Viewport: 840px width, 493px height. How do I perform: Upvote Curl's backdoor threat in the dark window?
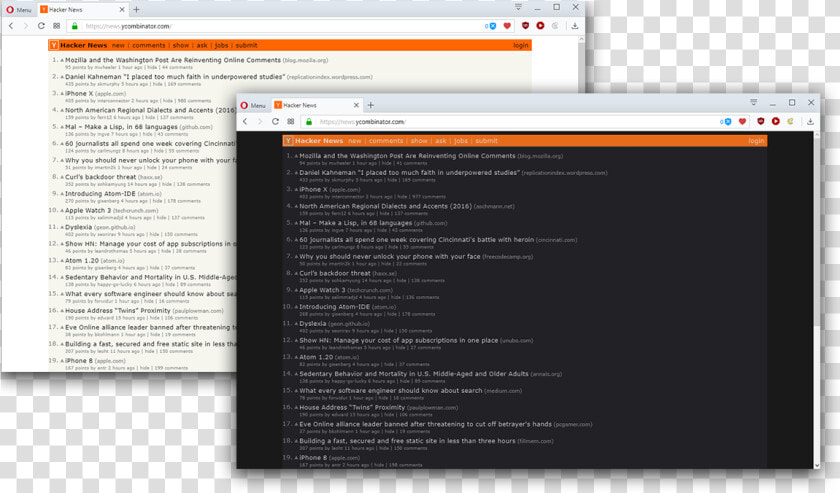click(x=296, y=274)
